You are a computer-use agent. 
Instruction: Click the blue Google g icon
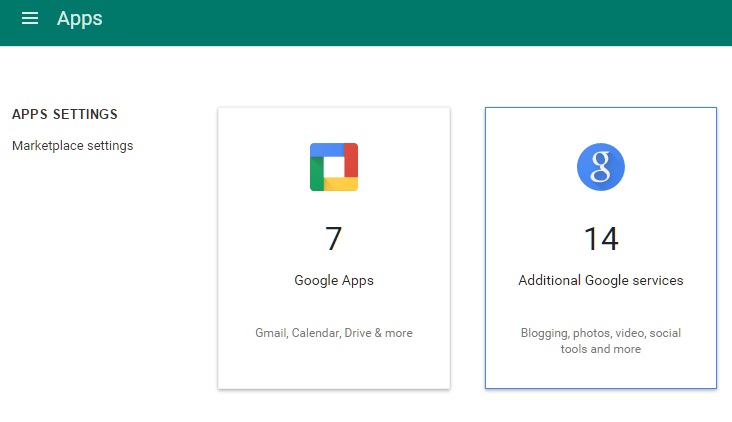tap(601, 167)
